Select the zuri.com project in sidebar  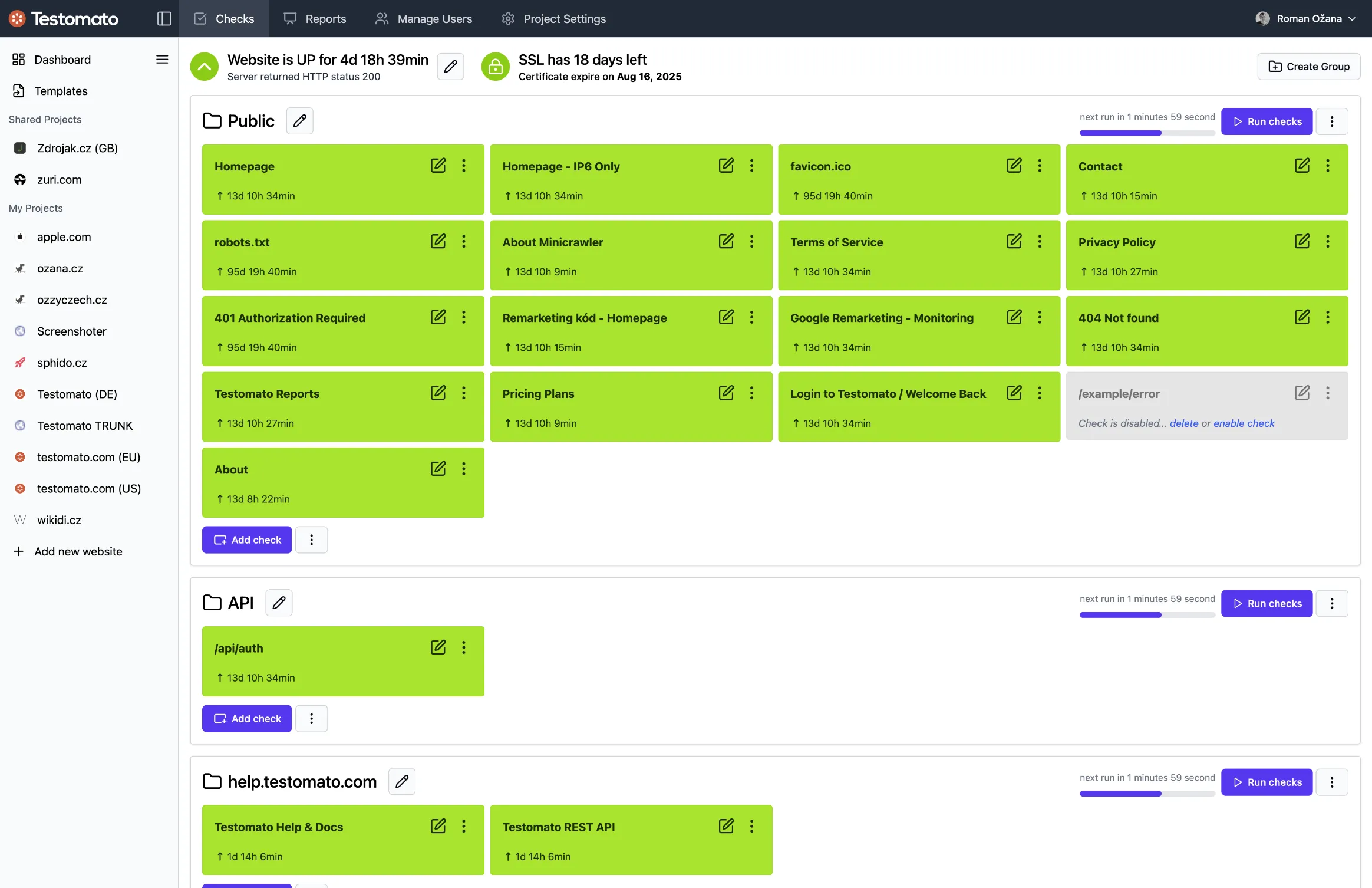pyautogui.click(x=58, y=179)
